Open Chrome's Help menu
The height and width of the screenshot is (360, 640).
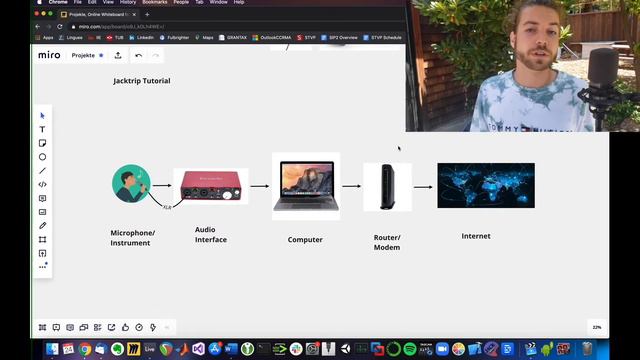tap(239, 2)
